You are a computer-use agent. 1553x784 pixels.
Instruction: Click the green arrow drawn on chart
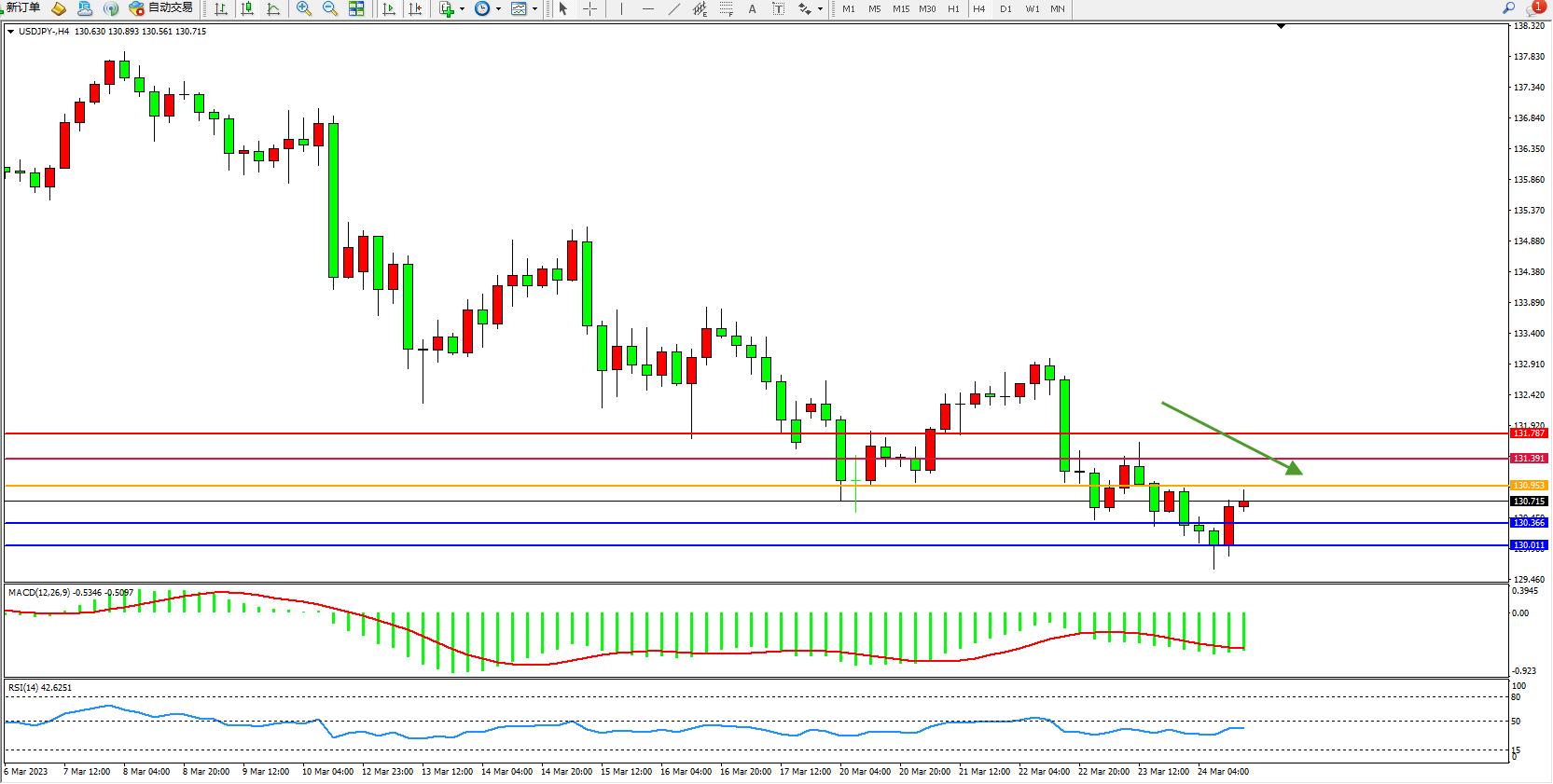(x=1229, y=436)
